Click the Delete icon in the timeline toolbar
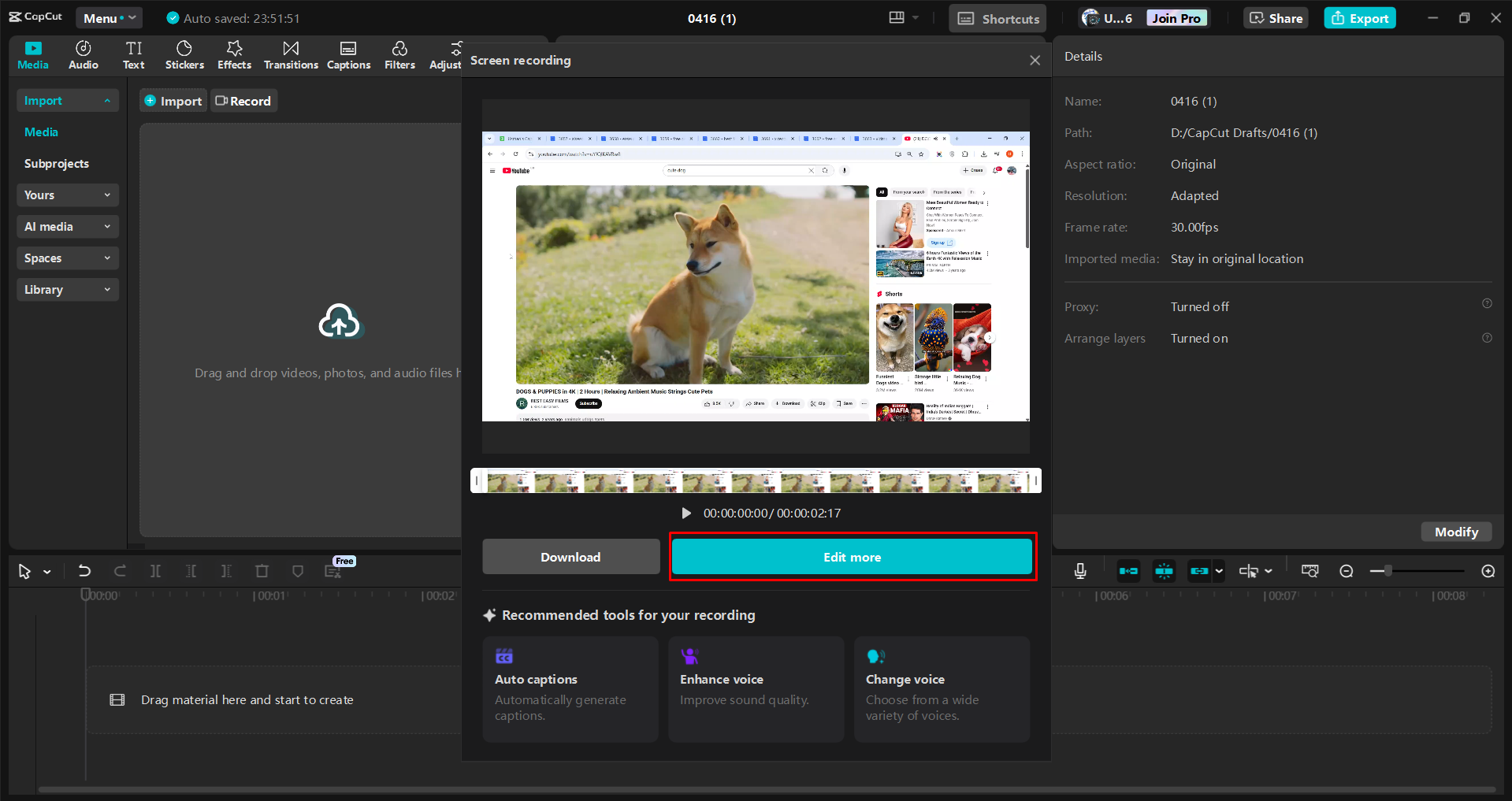 [x=262, y=571]
